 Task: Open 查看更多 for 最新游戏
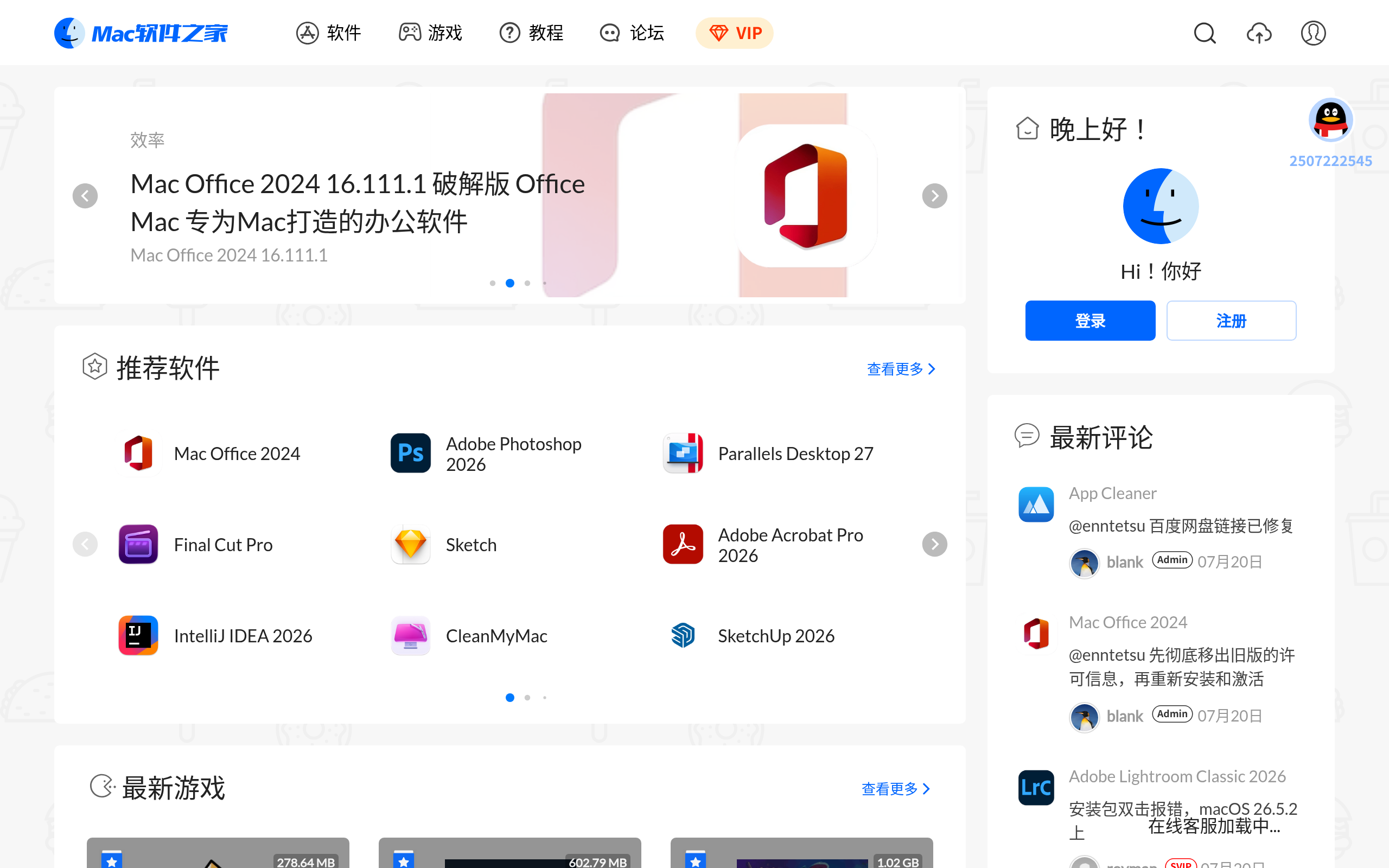(896, 789)
